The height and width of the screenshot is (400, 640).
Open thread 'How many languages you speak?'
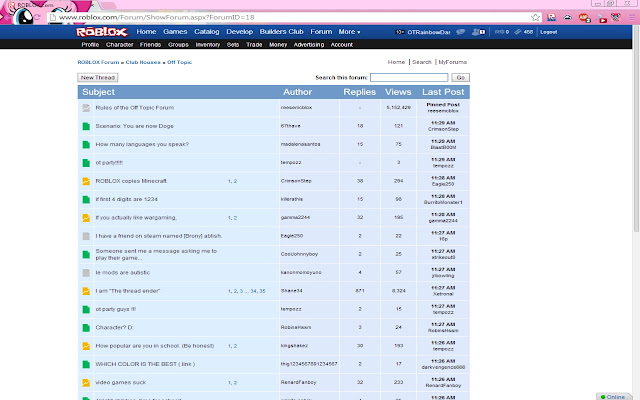(x=142, y=144)
